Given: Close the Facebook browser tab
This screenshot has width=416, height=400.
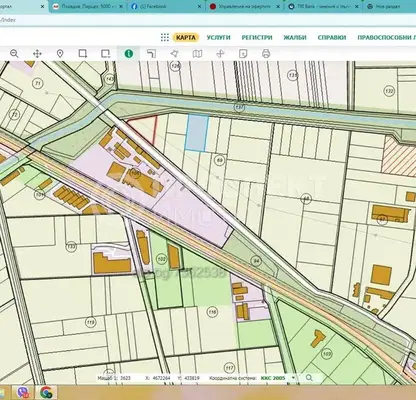Looking at the screenshot, I should 199,6.
